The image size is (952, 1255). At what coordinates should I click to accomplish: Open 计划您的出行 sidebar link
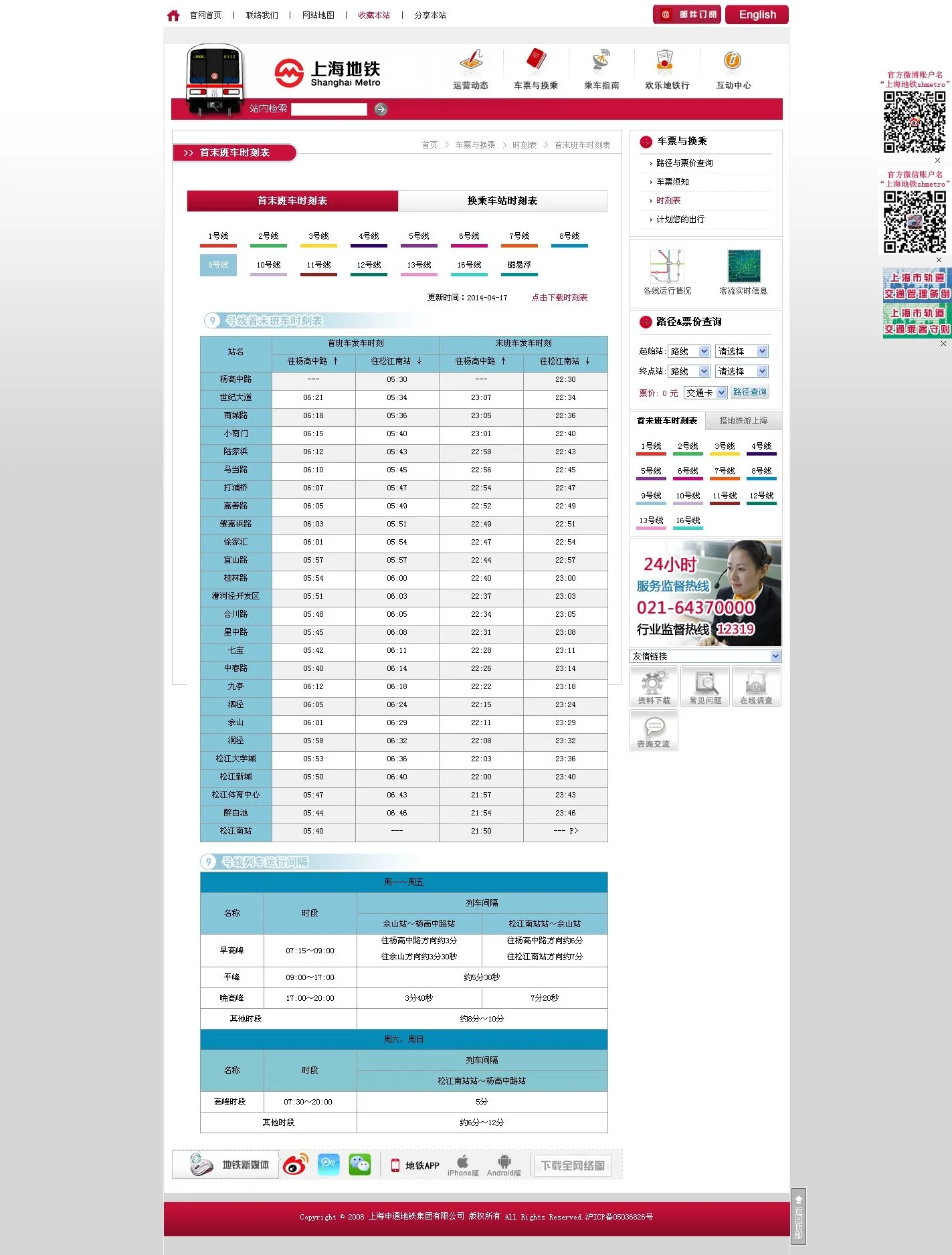coord(680,219)
